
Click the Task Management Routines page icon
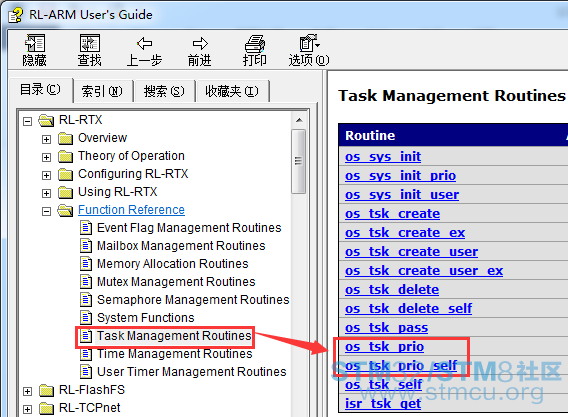(x=86, y=336)
